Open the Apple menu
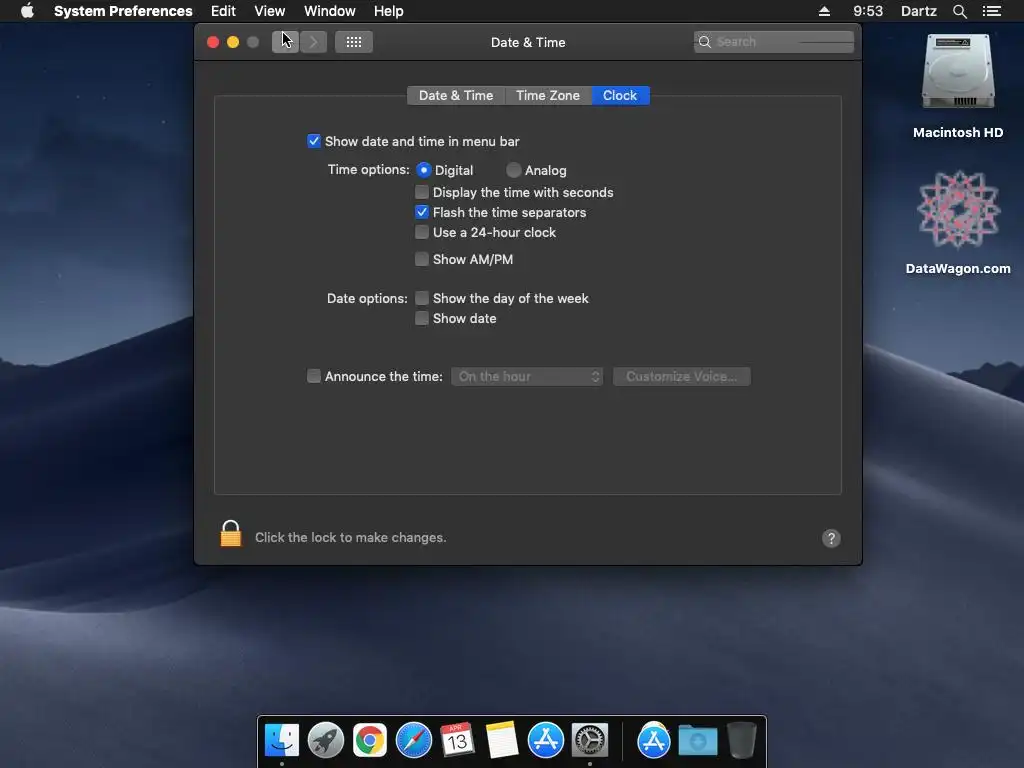 [x=27, y=11]
